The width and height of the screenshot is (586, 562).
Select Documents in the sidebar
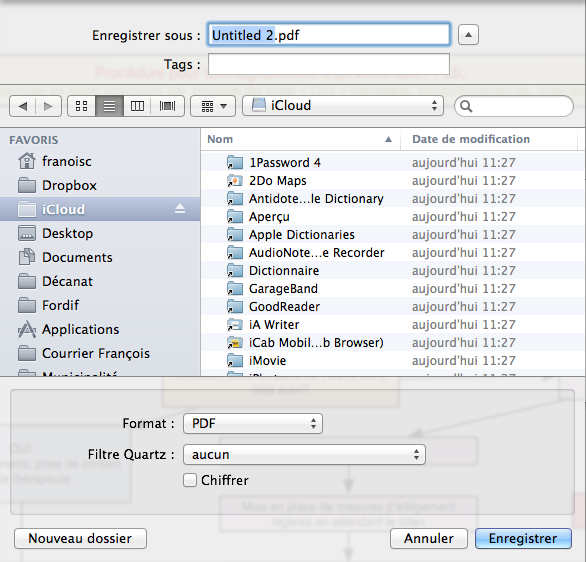pos(100,257)
